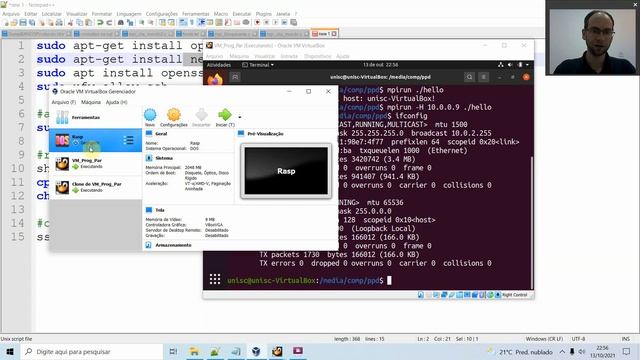Click Notepad++ Print icon
Image resolution: width=640 pixels, height=360 pixels.
59,22
